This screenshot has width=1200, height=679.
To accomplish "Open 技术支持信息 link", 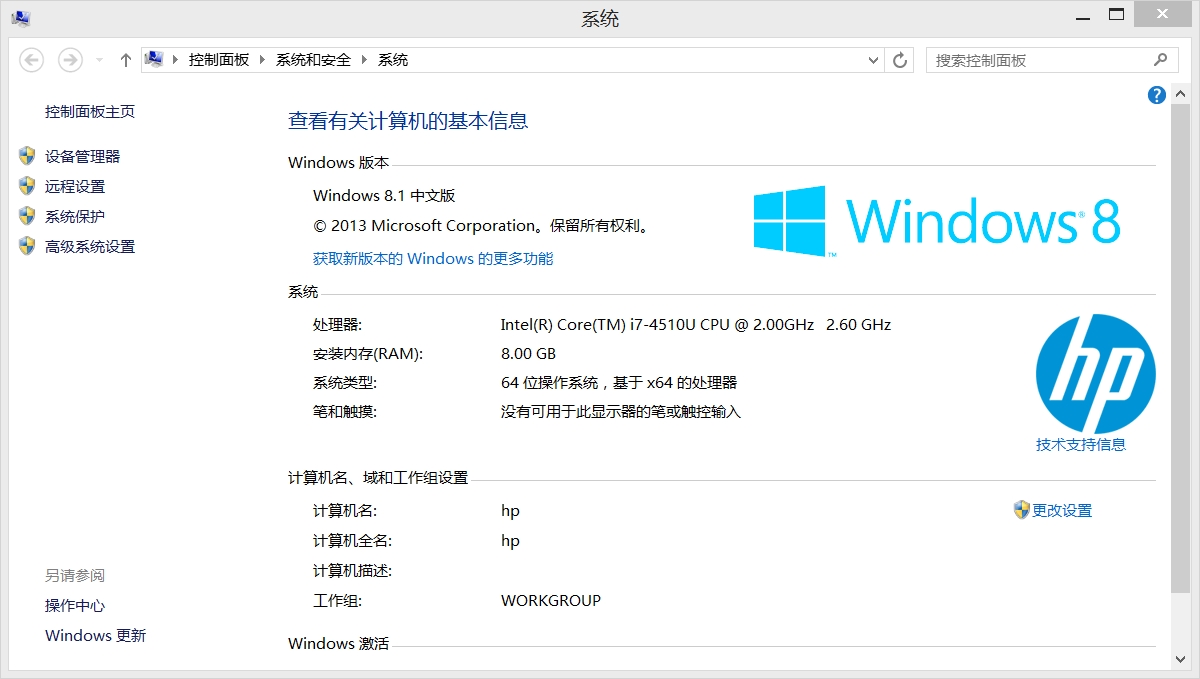I will point(1081,445).
